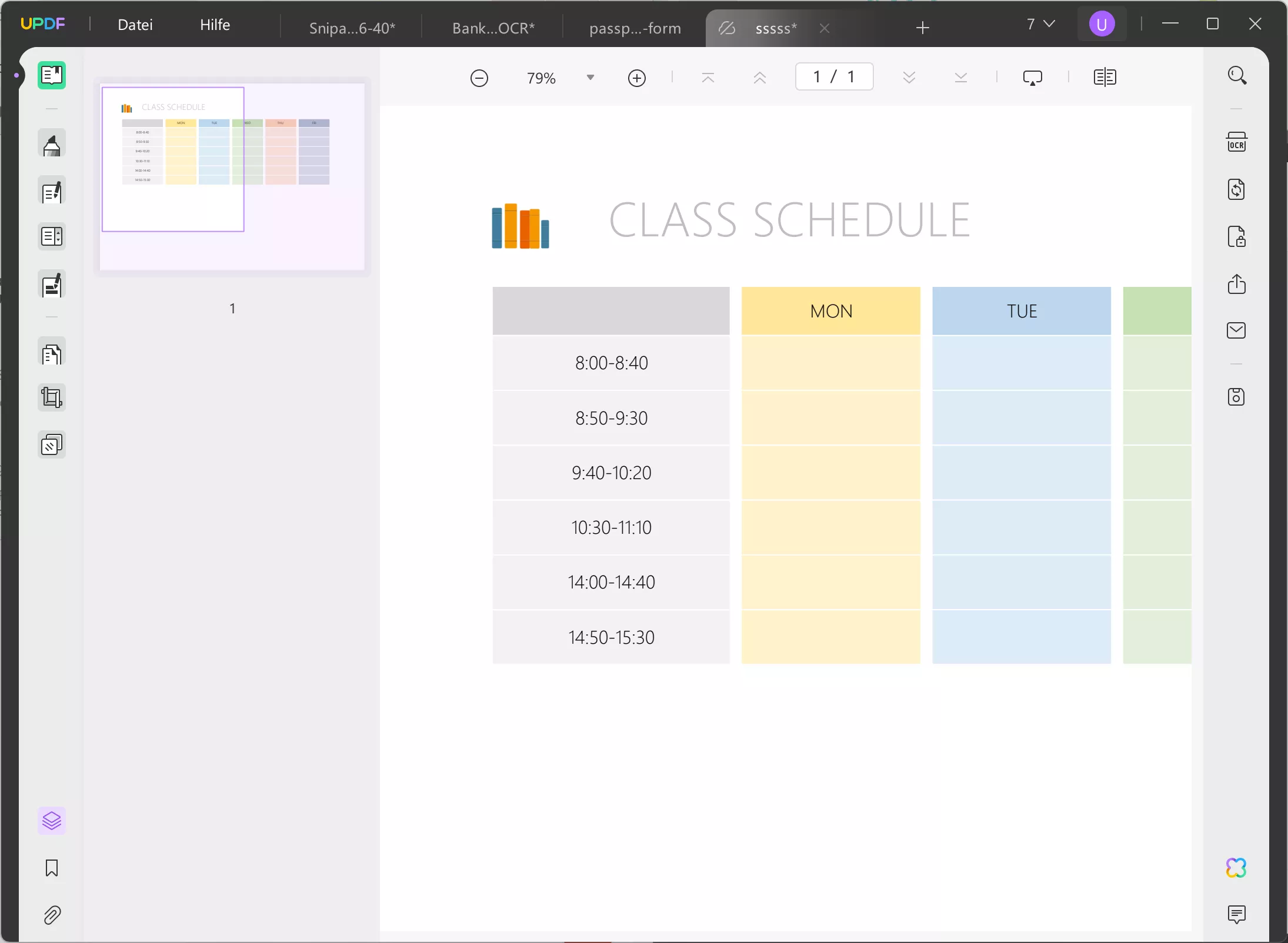The width and height of the screenshot is (1288, 943).
Task: Click the Share file icon
Action: [1236, 284]
